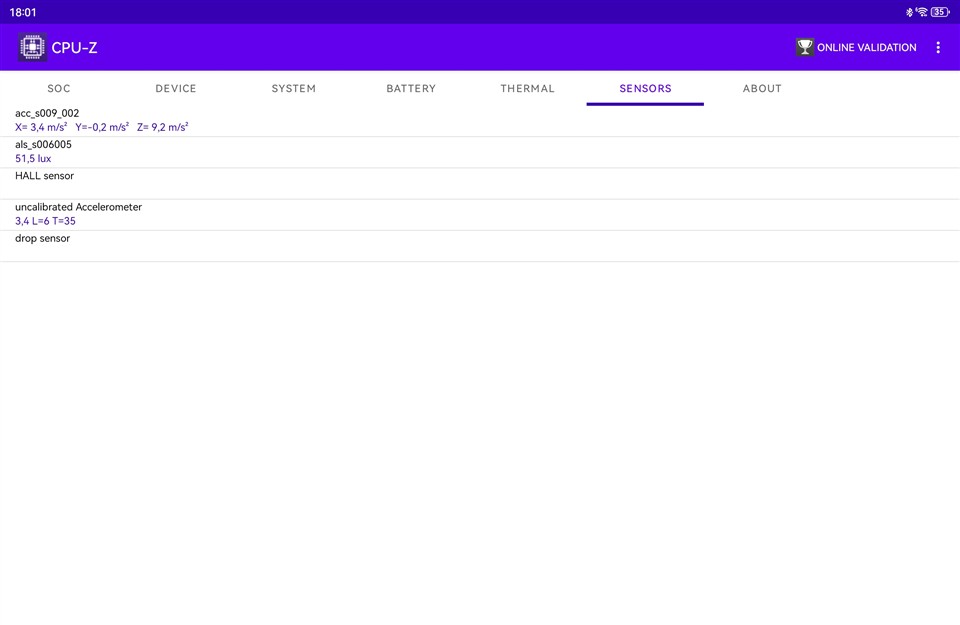Tap the Wi-Fi status icon
The image size is (960, 625).
pyautogui.click(x=922, y=12)
